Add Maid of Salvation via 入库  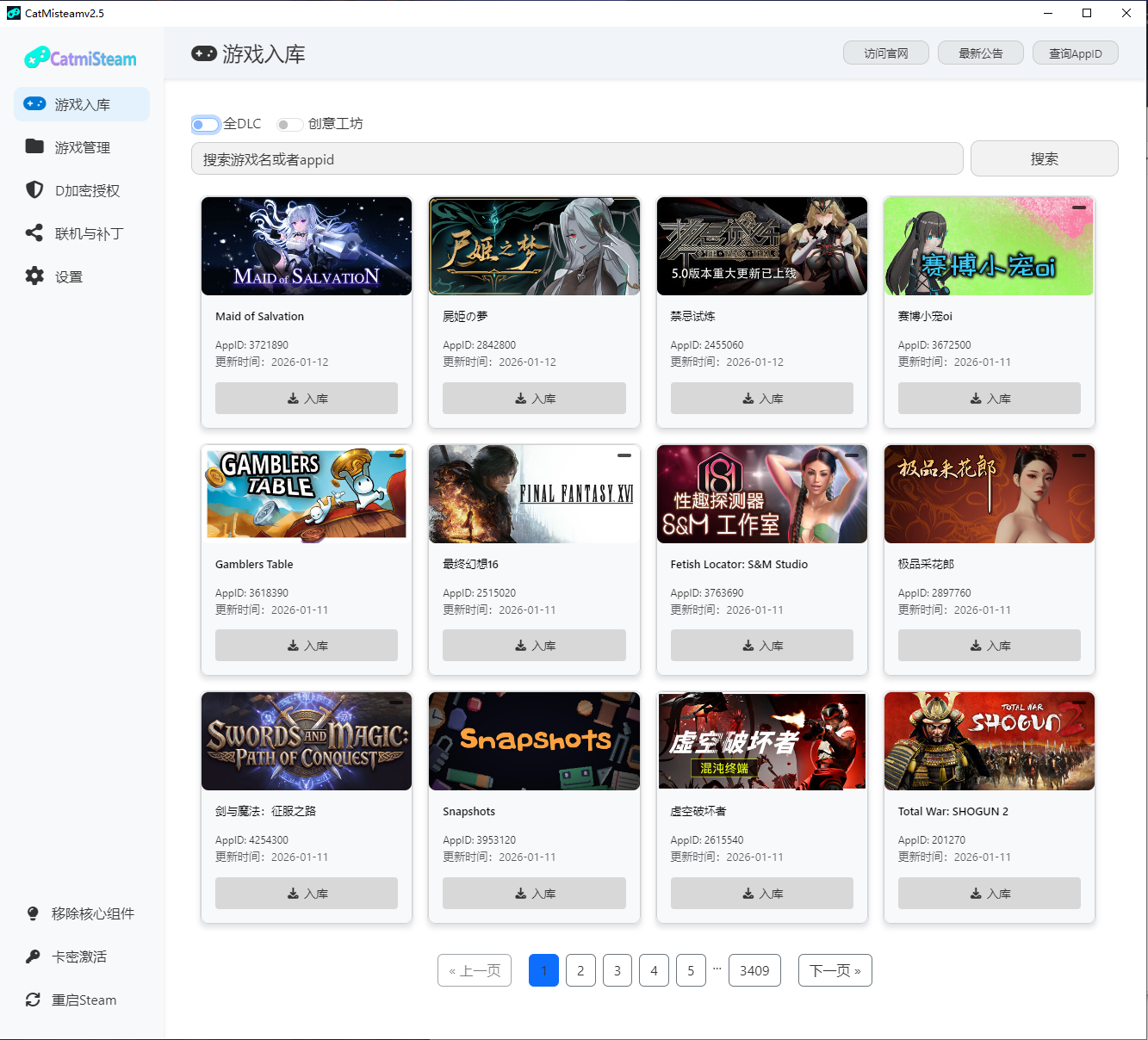pyautogui.click(x=307, y=399)
